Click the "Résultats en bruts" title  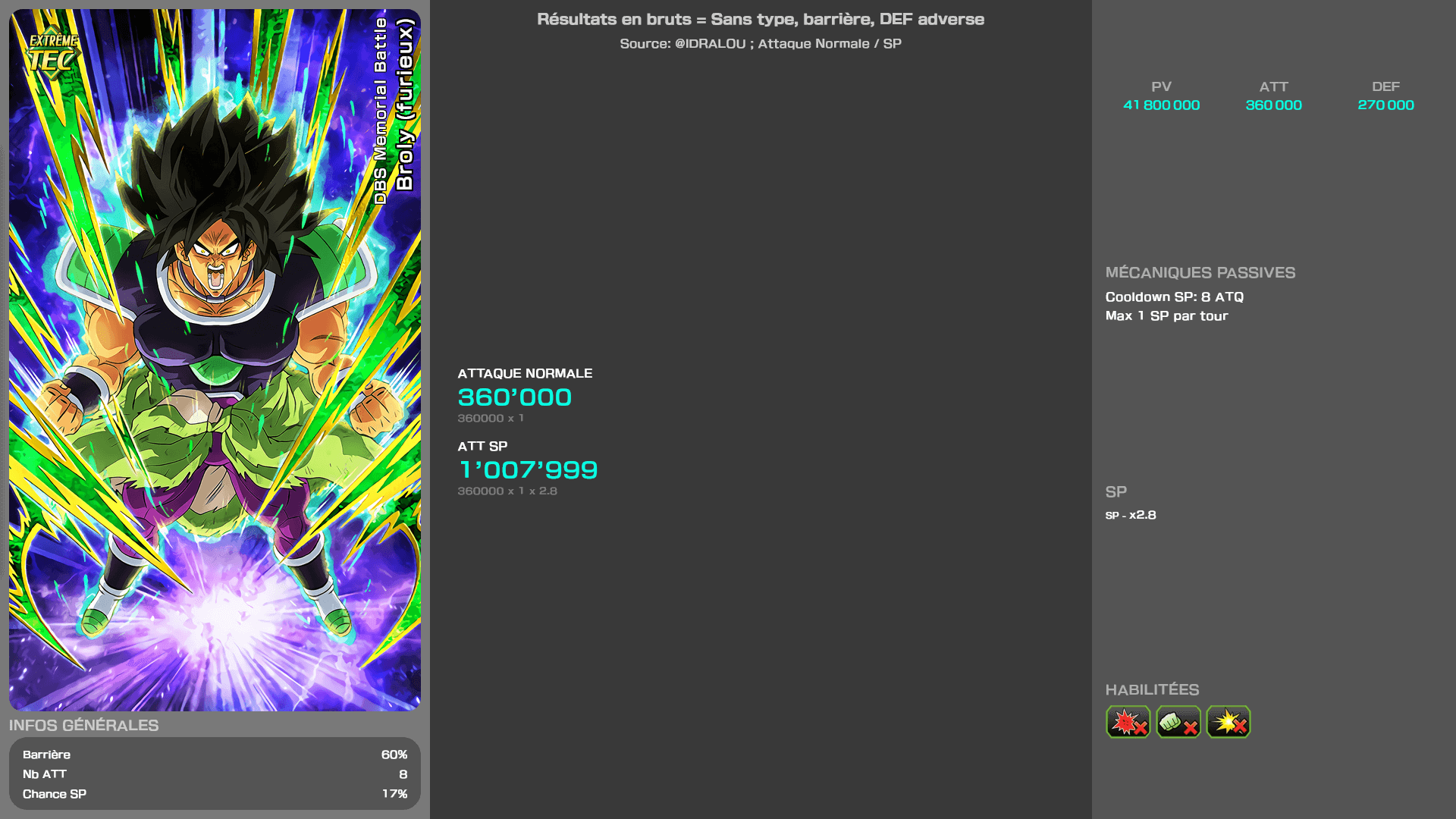click(x=761, y=20)
